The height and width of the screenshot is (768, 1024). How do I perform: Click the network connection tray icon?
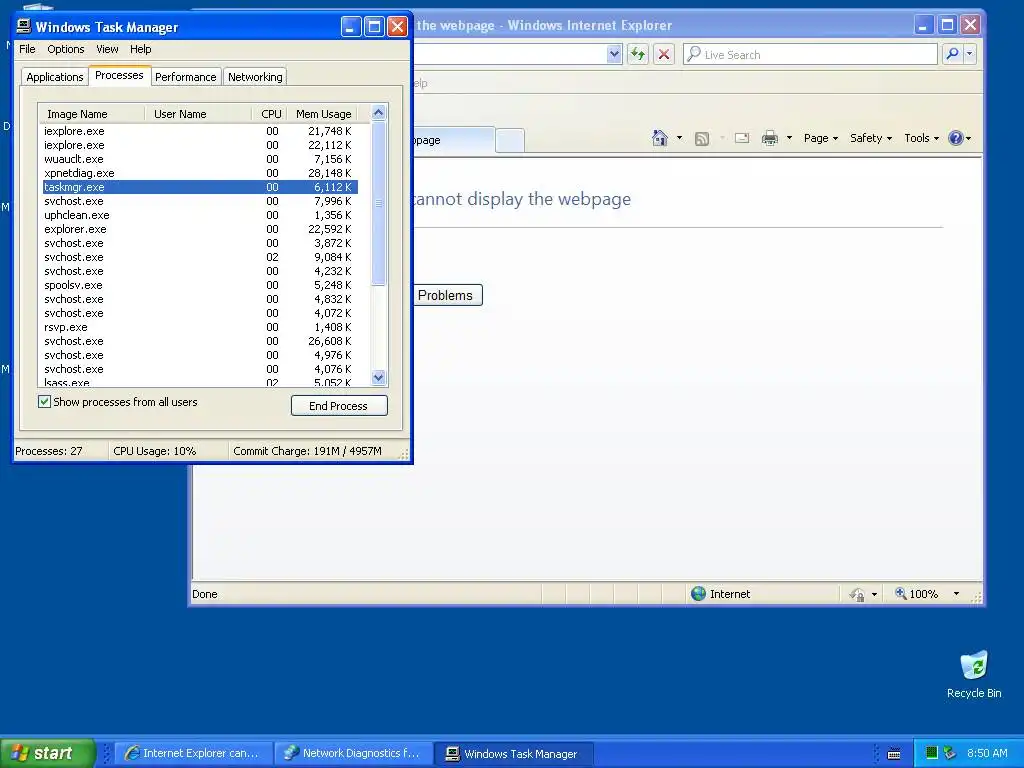(950, 753)
